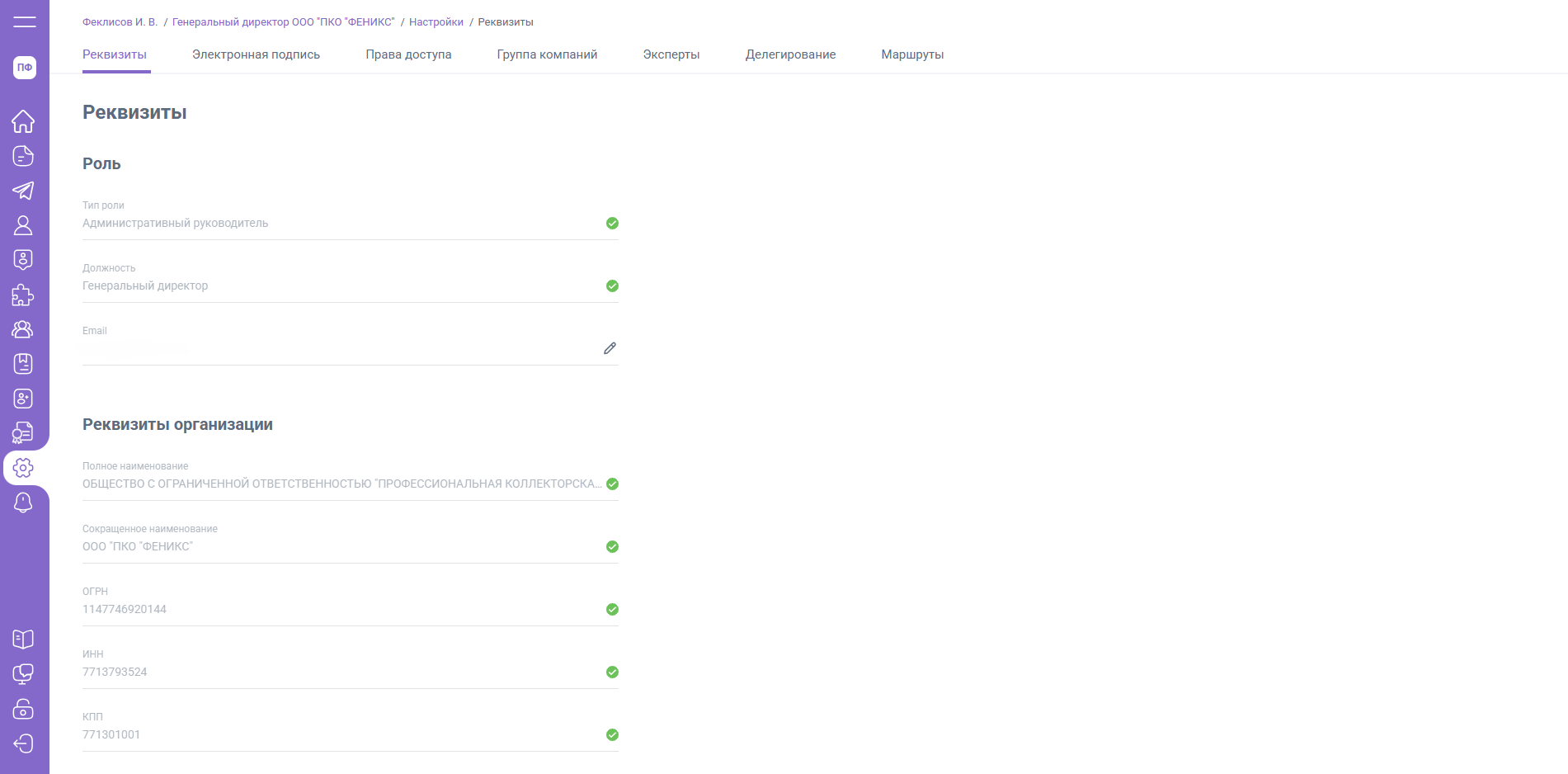The height and width of the screenshot is (774, 1568).
Task: Open the Маршруты tab
Action: pyautogui.click(x=912, y=54)
